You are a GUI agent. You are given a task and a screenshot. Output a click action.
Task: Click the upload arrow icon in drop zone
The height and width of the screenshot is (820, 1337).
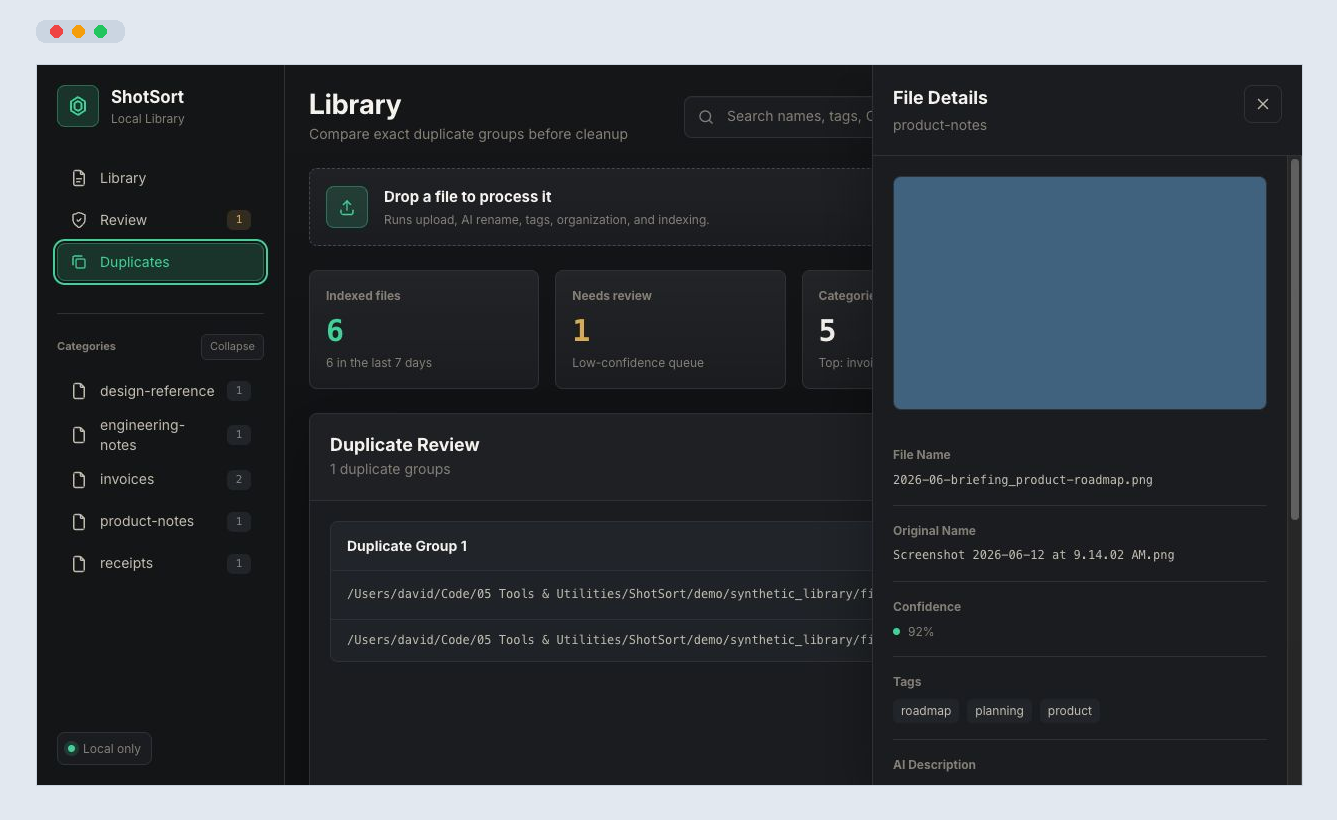(x=347, y=207)
